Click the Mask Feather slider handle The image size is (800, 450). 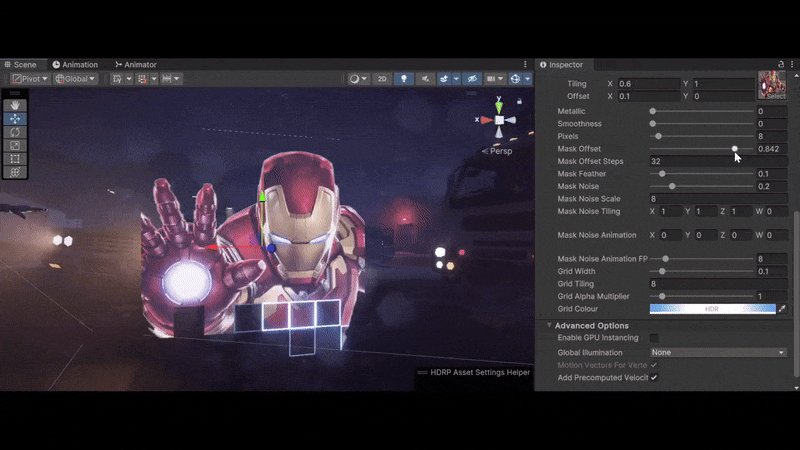(x=662, y=173)
